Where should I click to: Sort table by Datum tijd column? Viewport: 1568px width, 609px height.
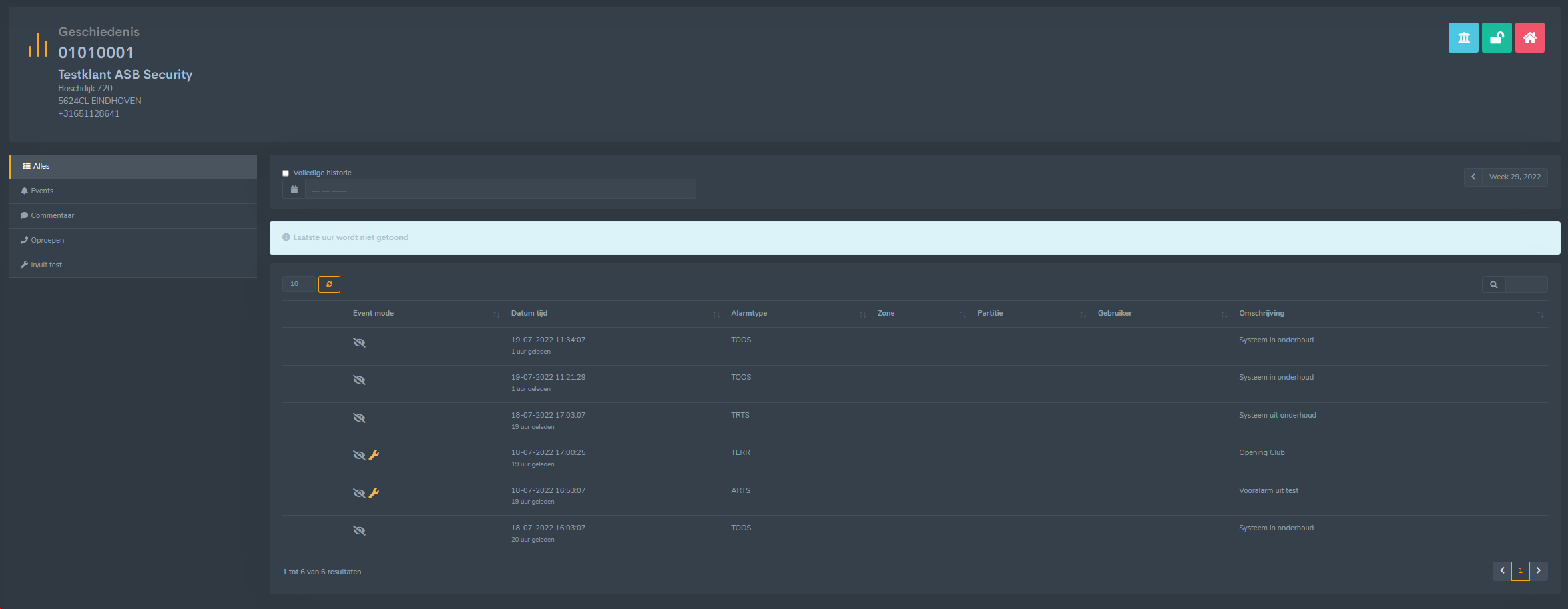point(529,313)
